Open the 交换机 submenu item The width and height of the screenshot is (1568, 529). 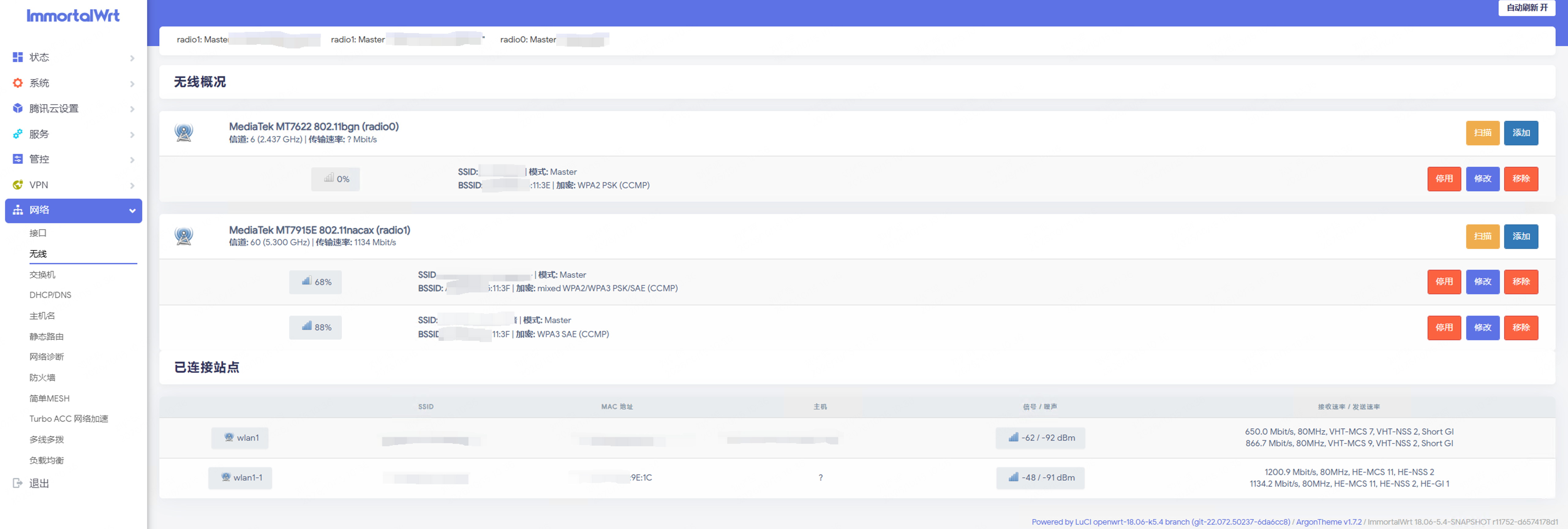click(x=42, y=275)
